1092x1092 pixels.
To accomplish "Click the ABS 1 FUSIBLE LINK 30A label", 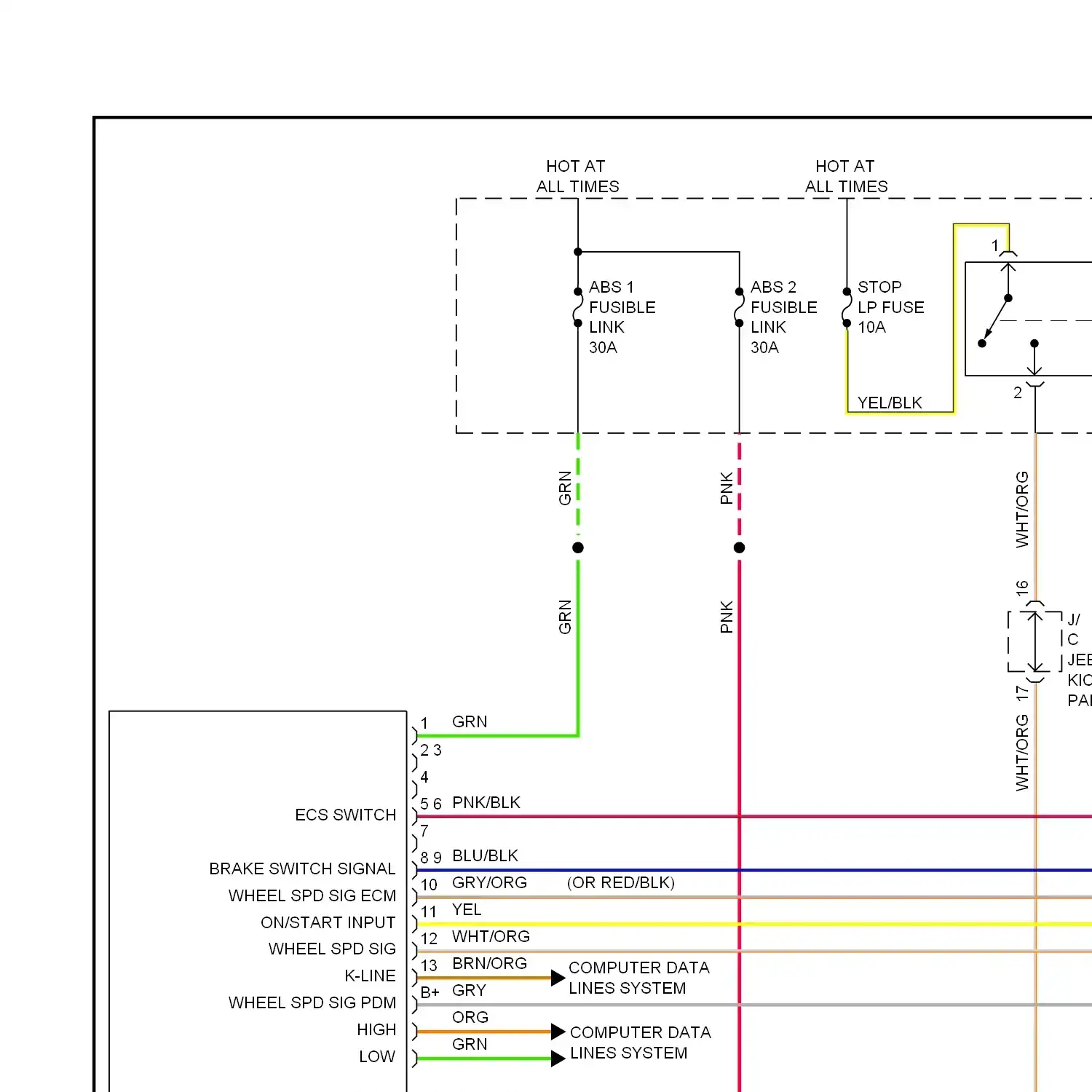I will (x=622, y=317).
